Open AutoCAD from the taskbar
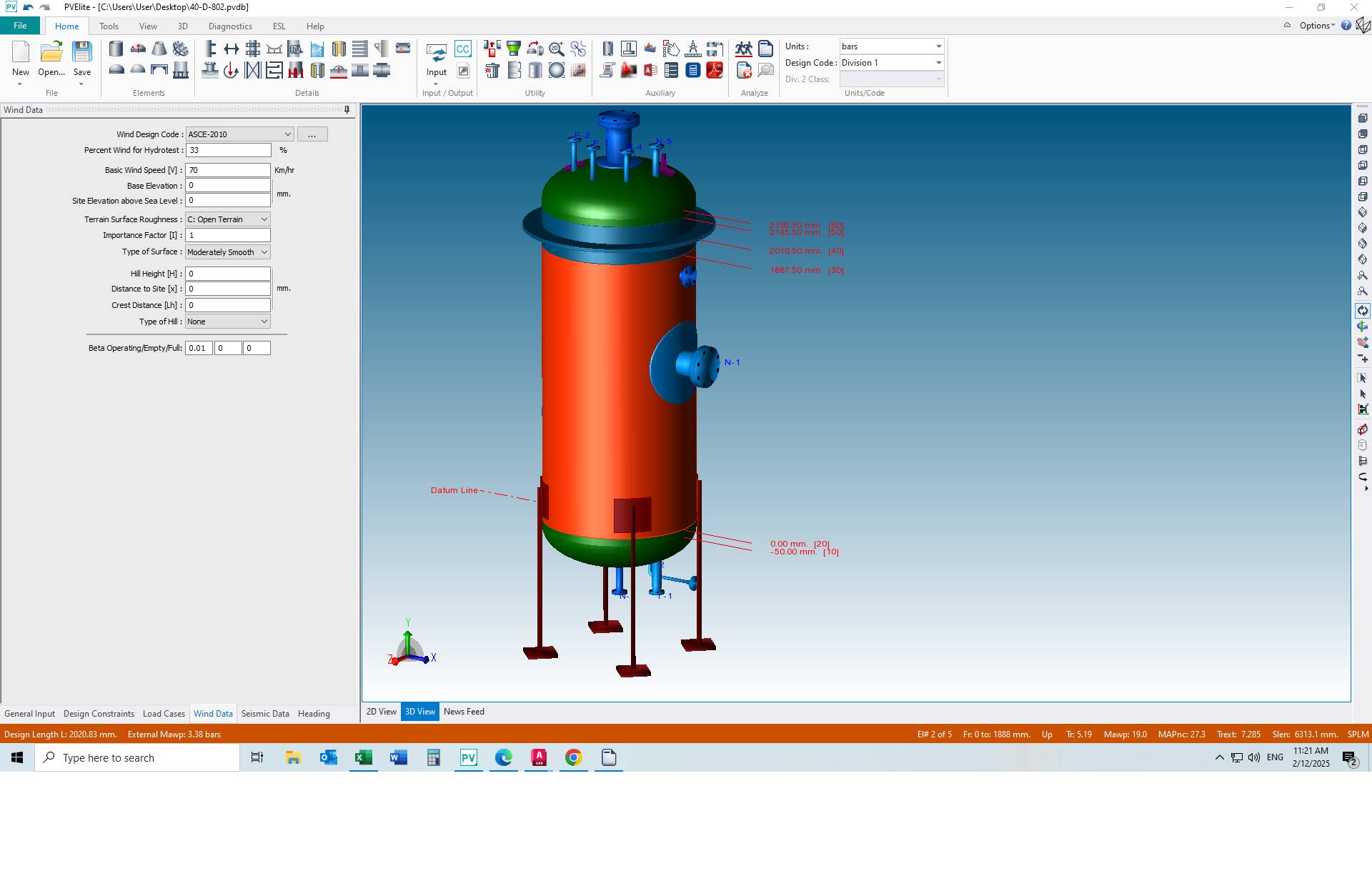Viewport: 1372px width, 896px height. pyautogui.click(x=539, y=757)
